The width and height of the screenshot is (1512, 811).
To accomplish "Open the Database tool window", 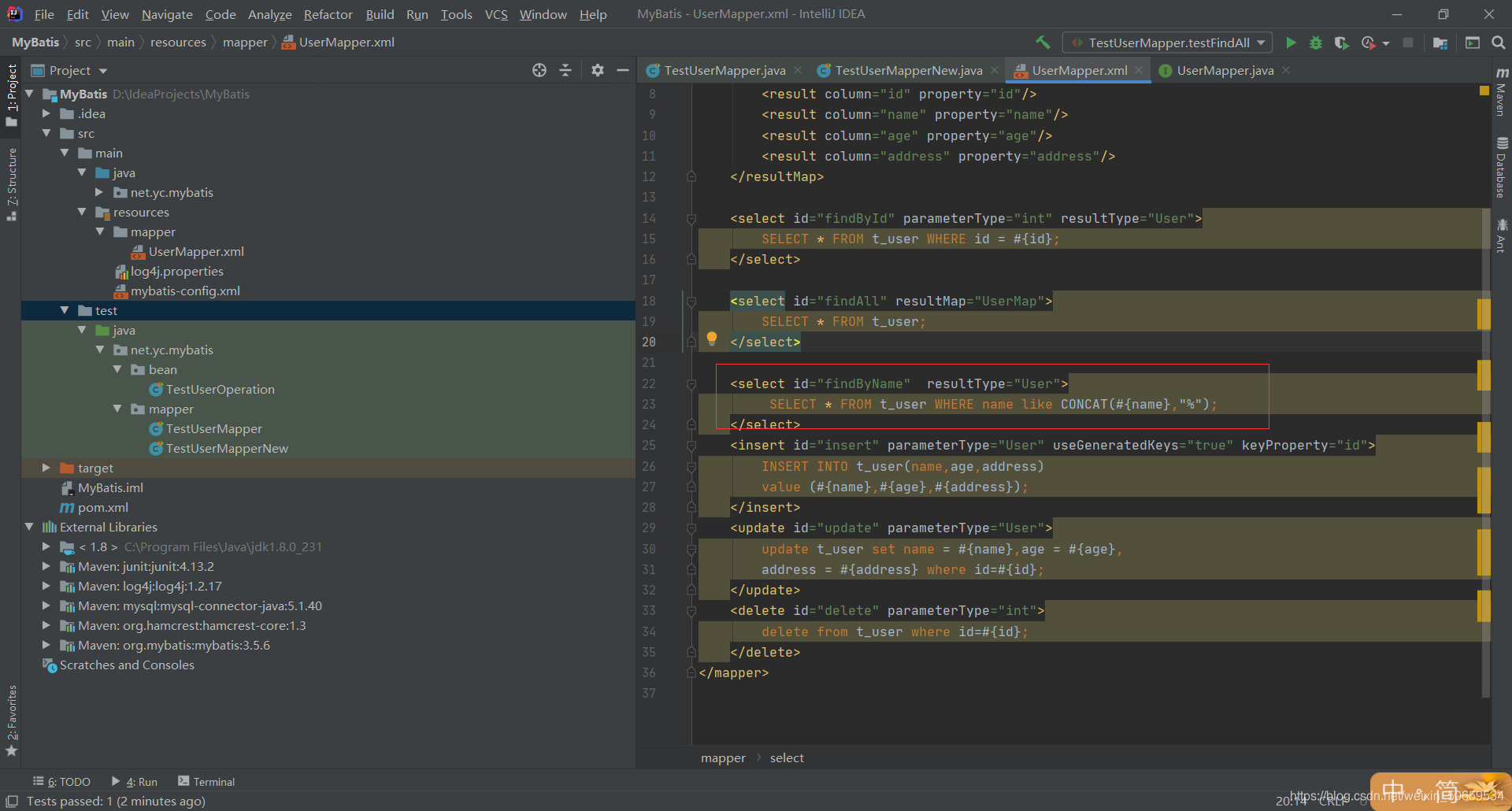I will [x=1502, y=167].
